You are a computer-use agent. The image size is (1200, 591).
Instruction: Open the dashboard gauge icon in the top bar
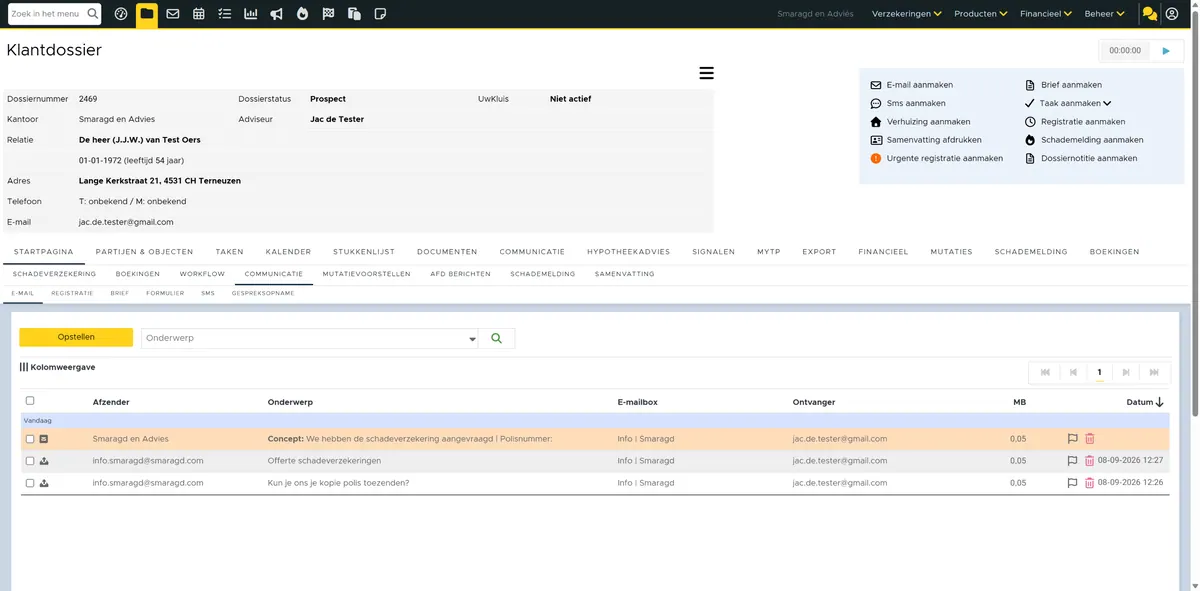pos(121,14)
